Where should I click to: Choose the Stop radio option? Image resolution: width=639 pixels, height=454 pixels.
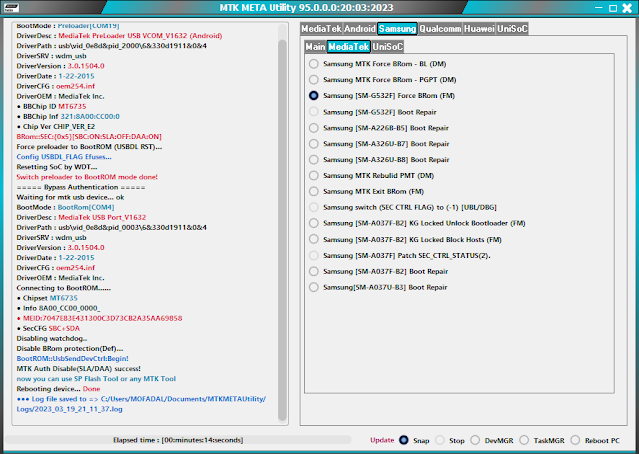[439, 440]
